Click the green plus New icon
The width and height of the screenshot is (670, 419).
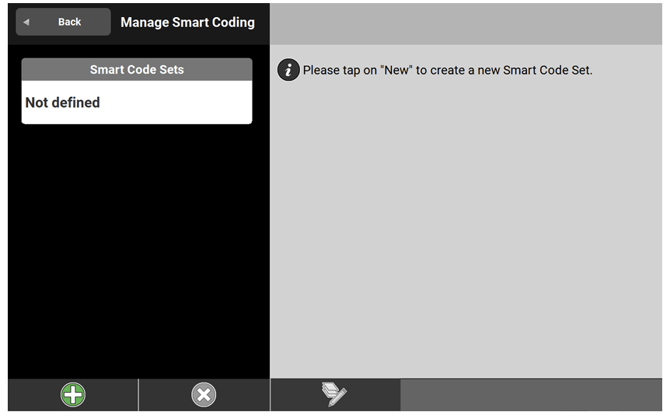[x=73, y=395]
